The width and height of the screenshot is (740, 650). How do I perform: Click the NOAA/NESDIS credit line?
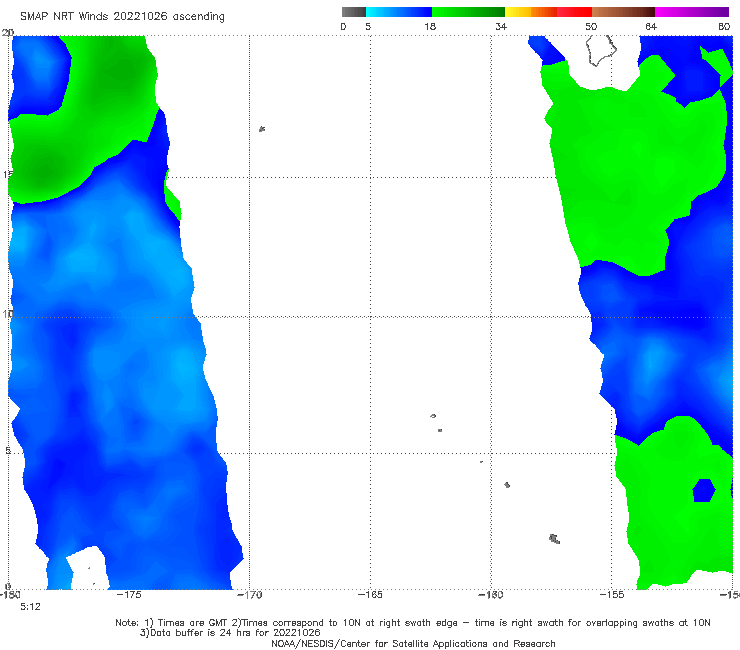click(x=413, y=643)
